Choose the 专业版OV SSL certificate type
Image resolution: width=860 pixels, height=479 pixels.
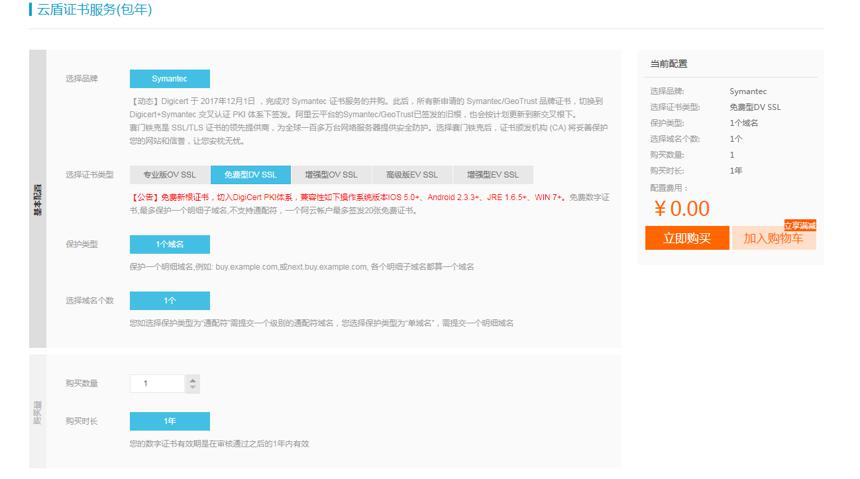tap(169, 174)
